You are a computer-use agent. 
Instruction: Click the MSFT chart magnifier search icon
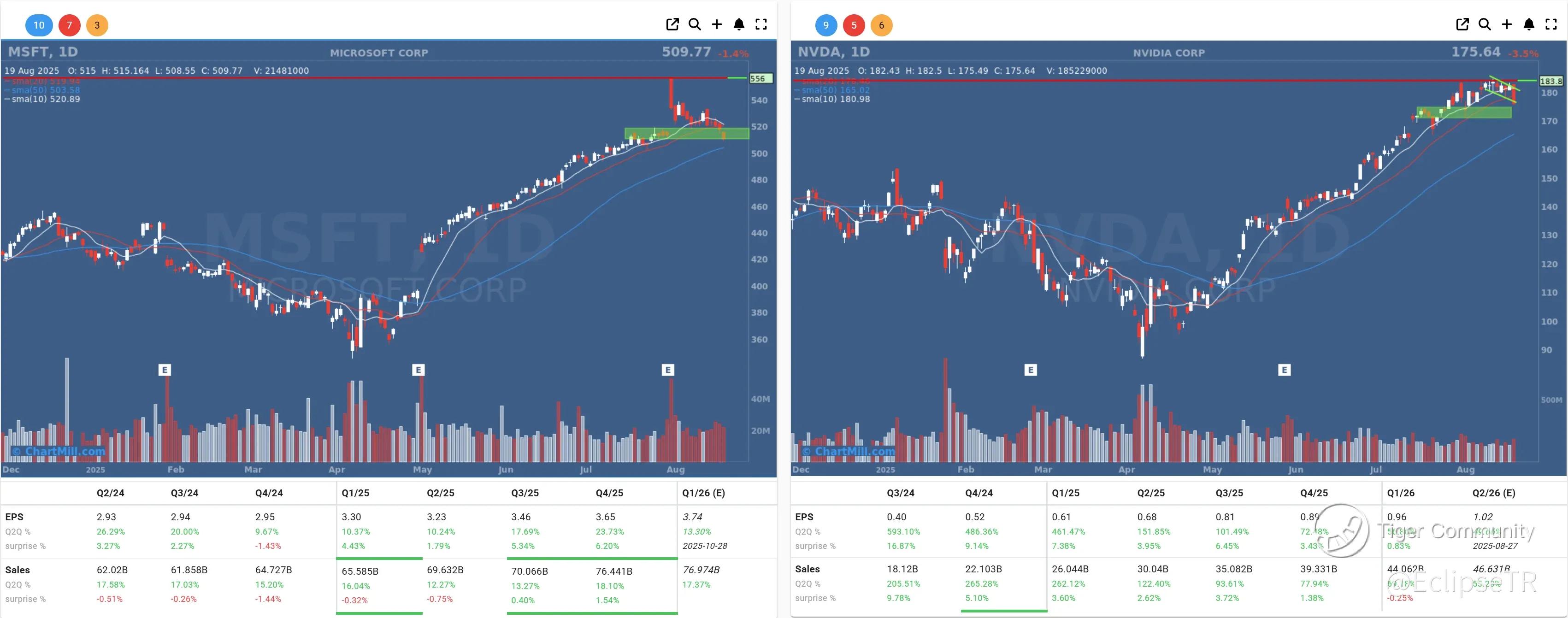pyautogui.click(x=695, y=24)
